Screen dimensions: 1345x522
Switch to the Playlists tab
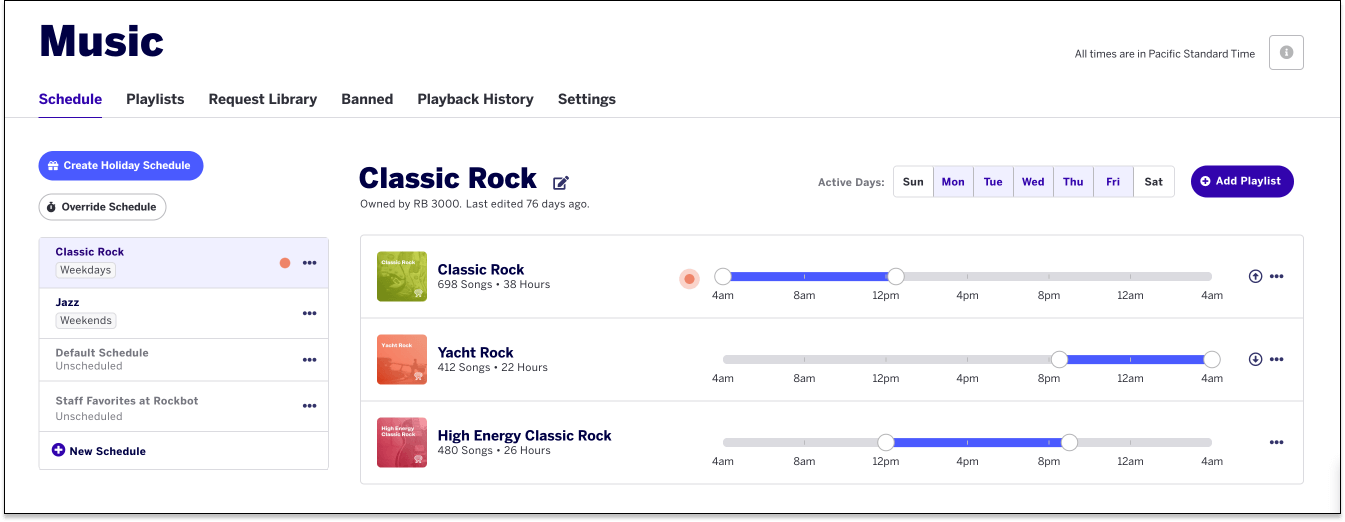[x=155, y=99]
